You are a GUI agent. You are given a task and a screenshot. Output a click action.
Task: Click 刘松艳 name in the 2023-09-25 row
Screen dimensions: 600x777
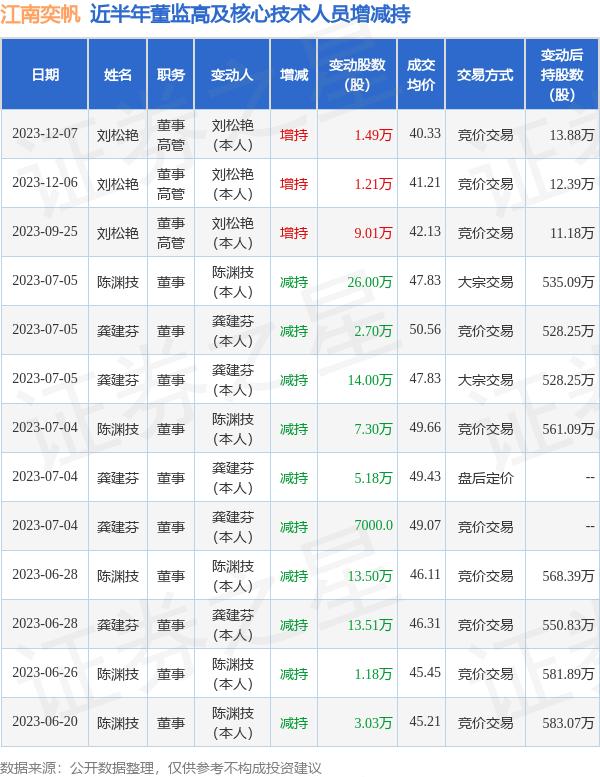pyautogui.click(x=118, y=233)
